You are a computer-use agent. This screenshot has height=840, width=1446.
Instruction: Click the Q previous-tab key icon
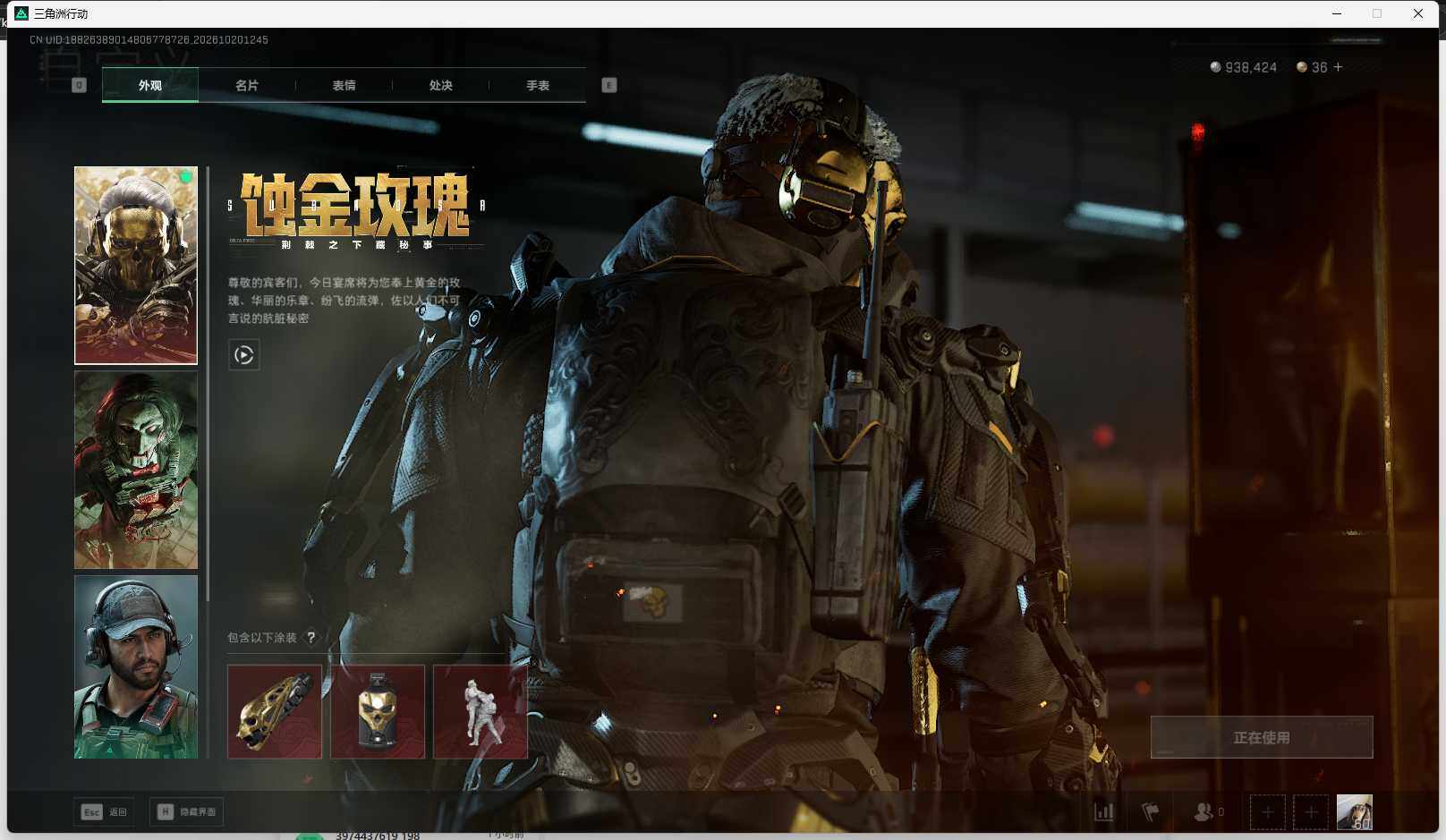79,85
